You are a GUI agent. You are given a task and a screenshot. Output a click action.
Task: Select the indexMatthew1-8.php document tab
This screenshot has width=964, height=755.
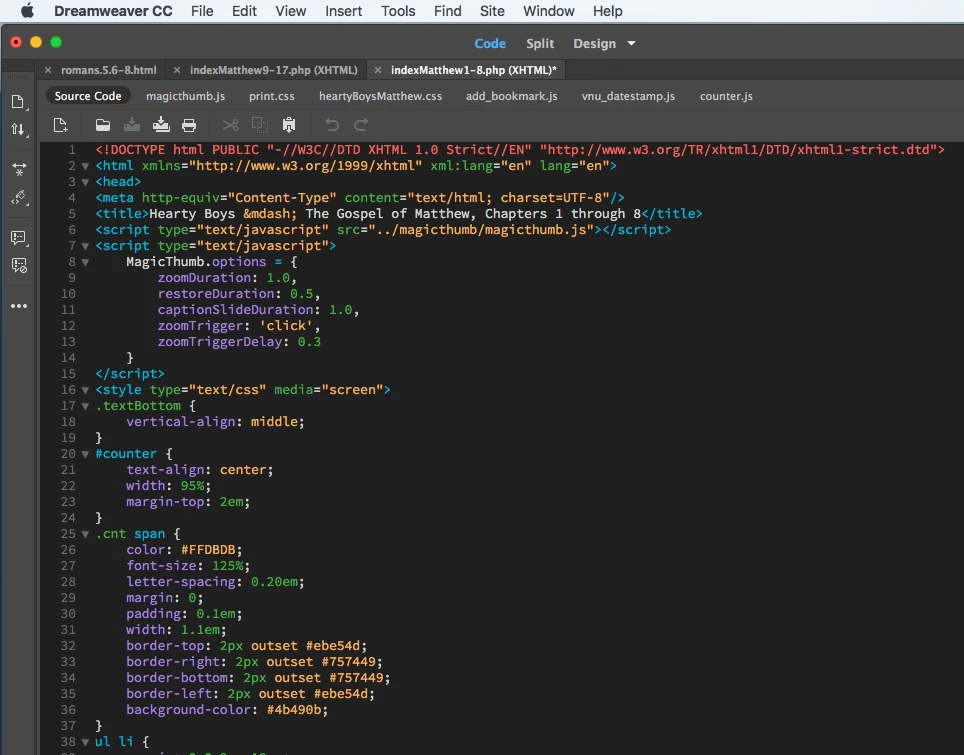click(473, 70)
